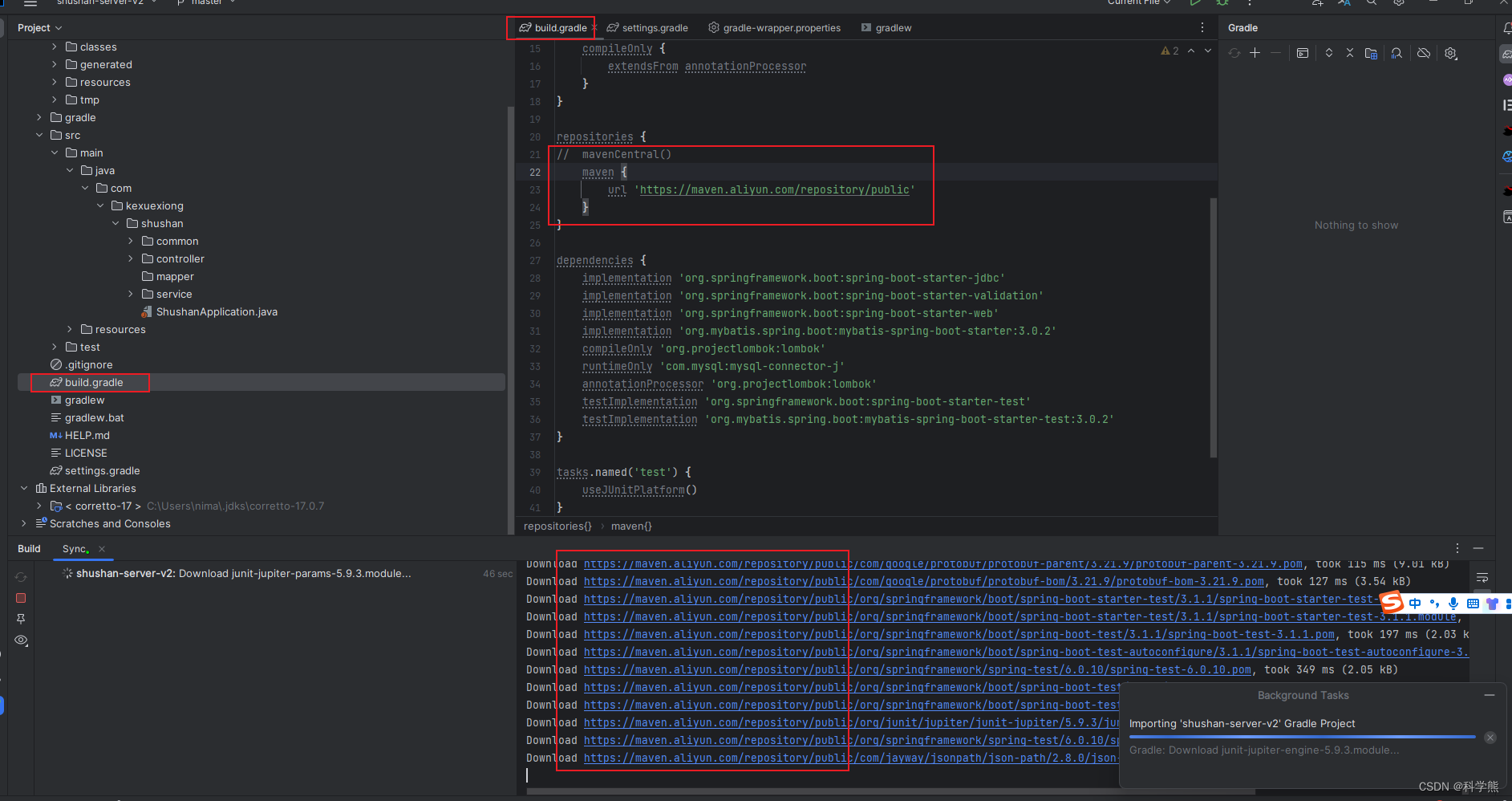Expand all nodes in Gradle panel
Screen dimensions: 1512x801
click(x=1329, y=53)
